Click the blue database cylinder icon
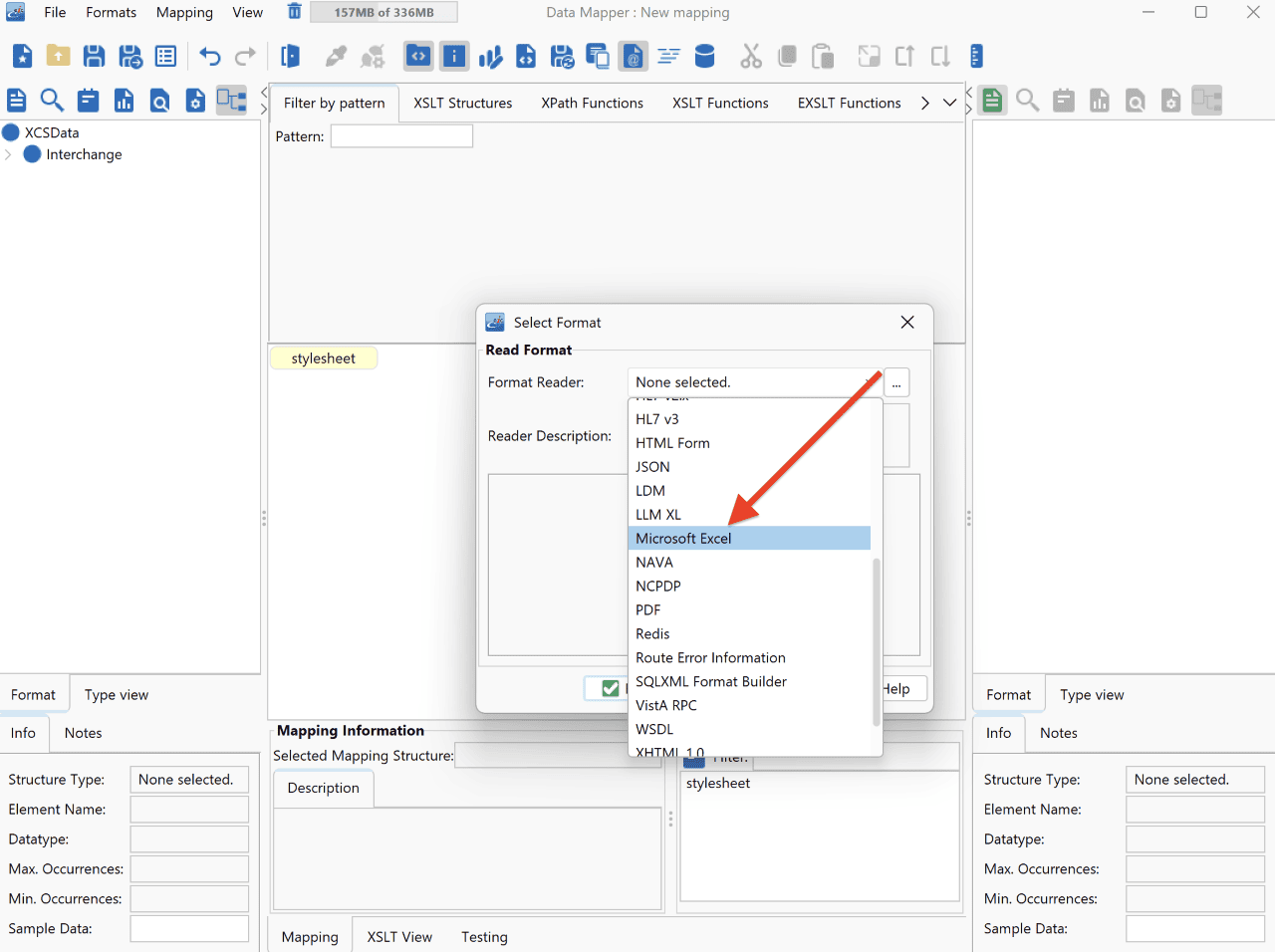Image resolution: width=1275 pixels, height=952 pixels. pyautogui.click(x=704, y=56)
